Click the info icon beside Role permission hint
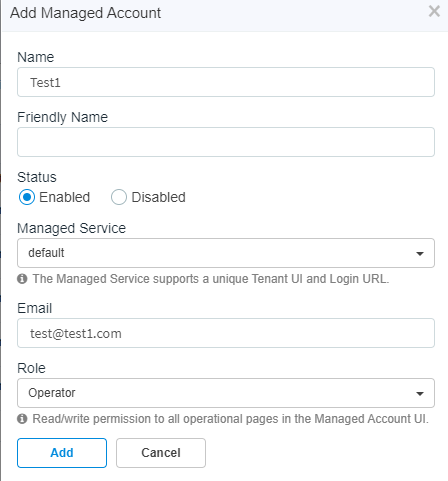Image resolution: width=448 pixels, height=481 pixels. [22, 419]
